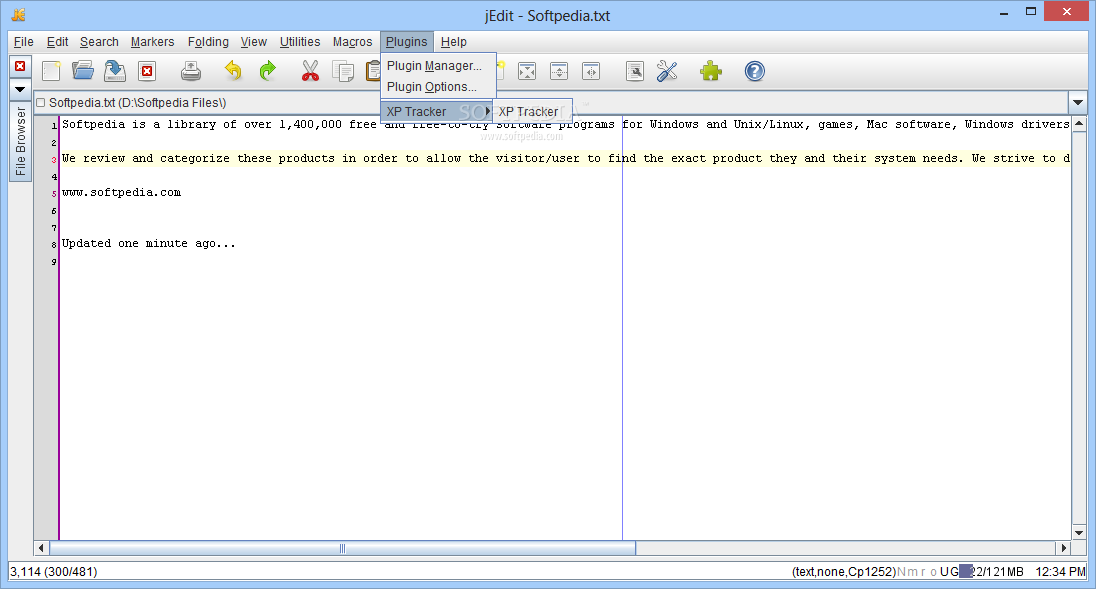The height and width of the screenshot is (589, 1096).
Task: Open Plugin Manager via green puzzle icon
Action: pyautogui.click(x=711, y=71)
